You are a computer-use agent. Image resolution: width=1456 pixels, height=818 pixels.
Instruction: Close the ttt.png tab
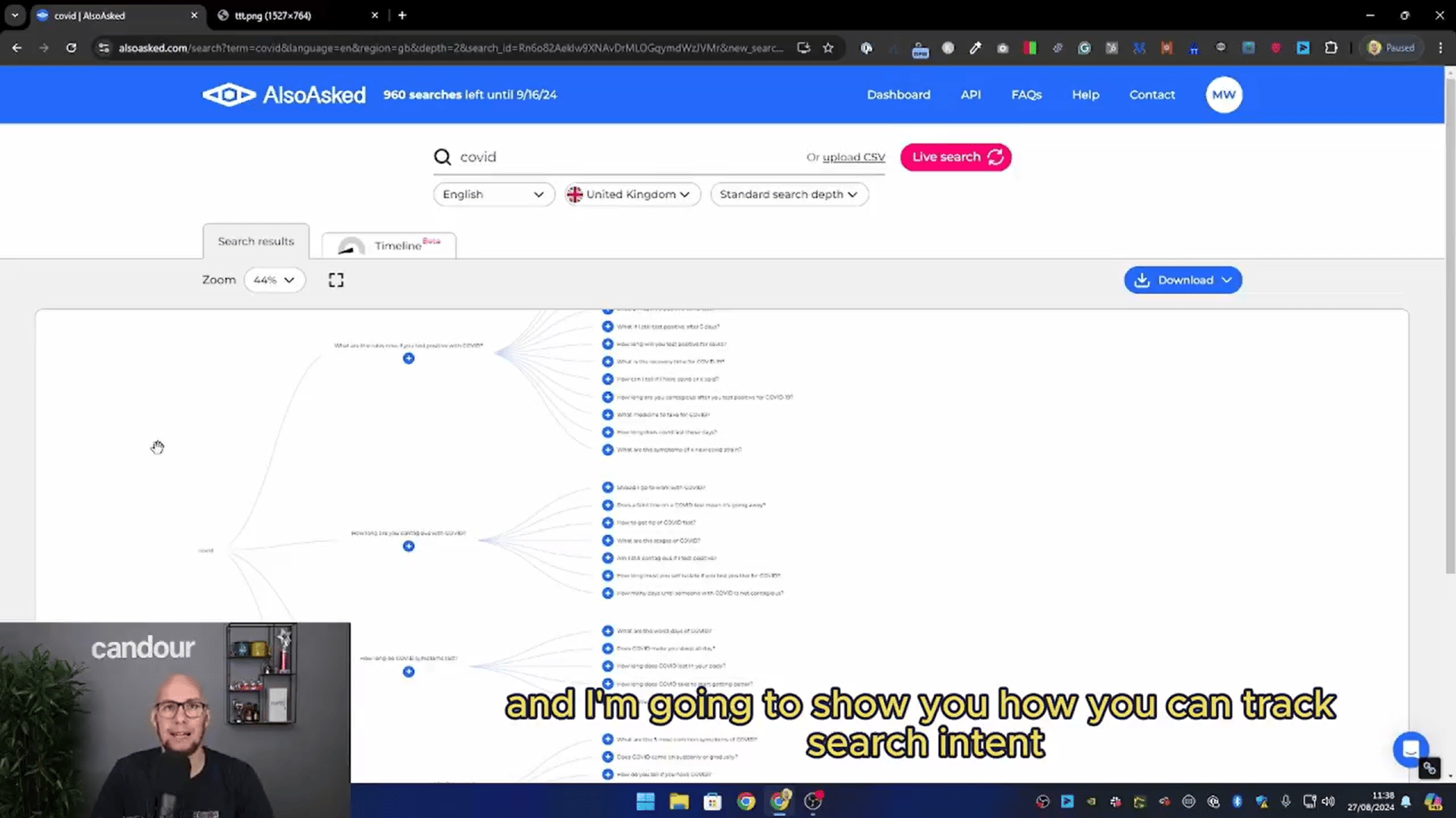click(x=375, y=15)
